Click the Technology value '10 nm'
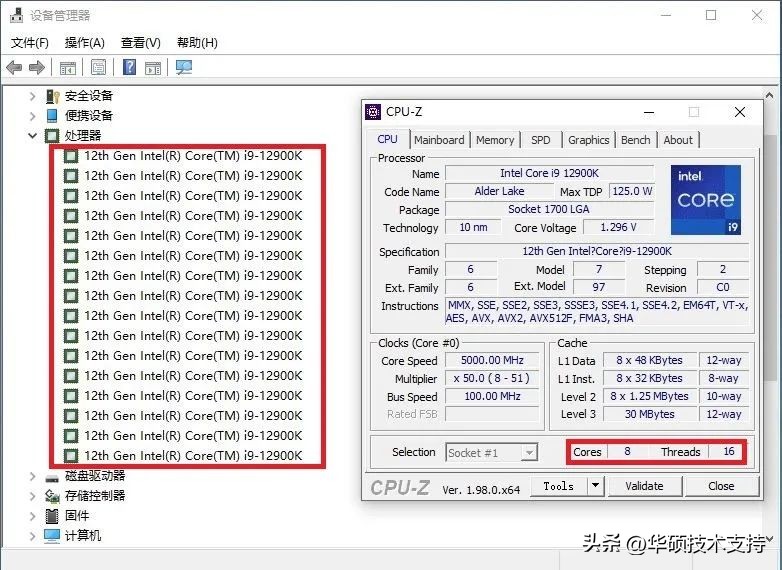 [473, 227]
